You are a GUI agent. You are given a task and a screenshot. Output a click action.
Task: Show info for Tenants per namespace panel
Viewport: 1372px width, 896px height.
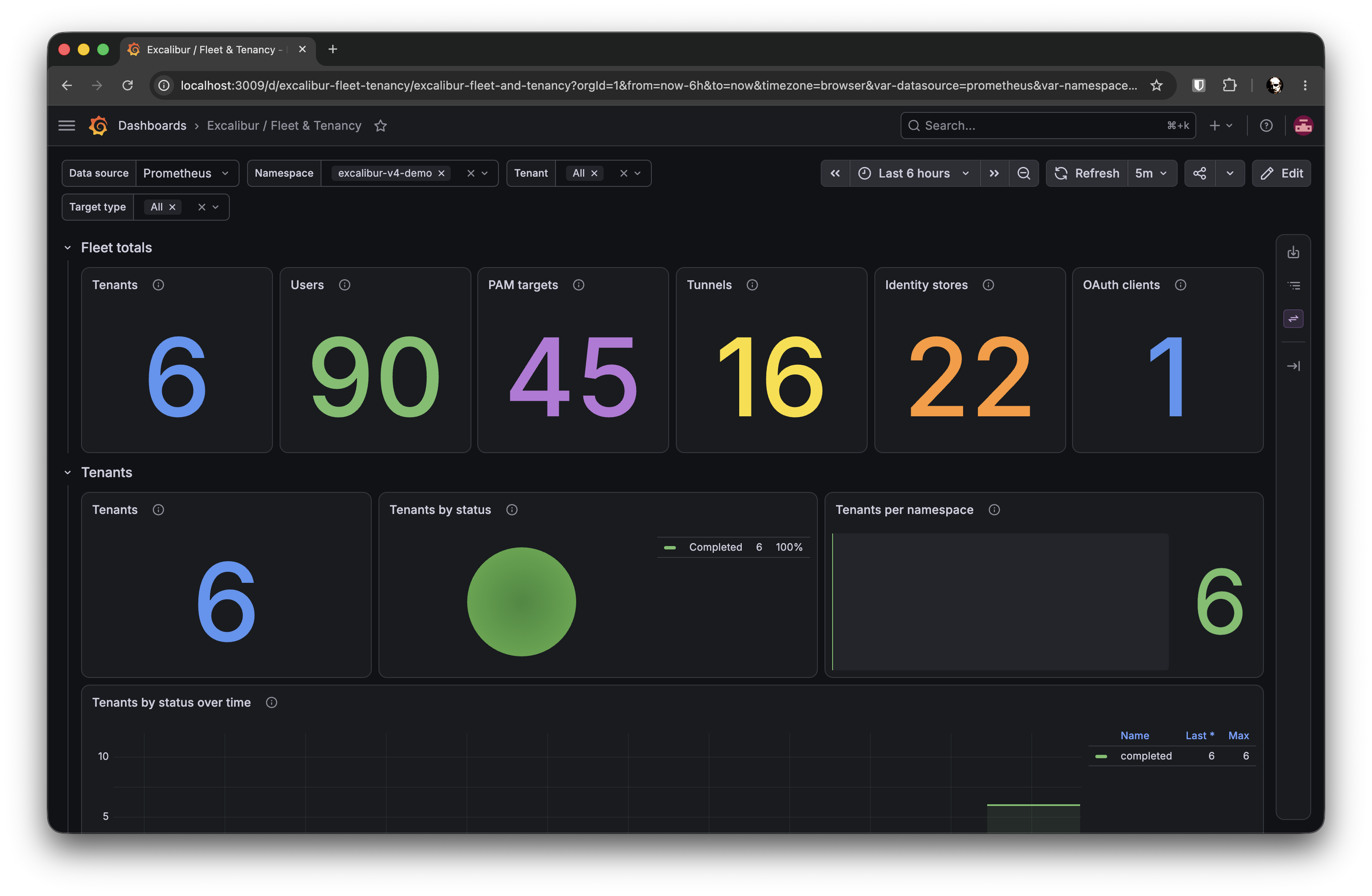tap(994, 509)
